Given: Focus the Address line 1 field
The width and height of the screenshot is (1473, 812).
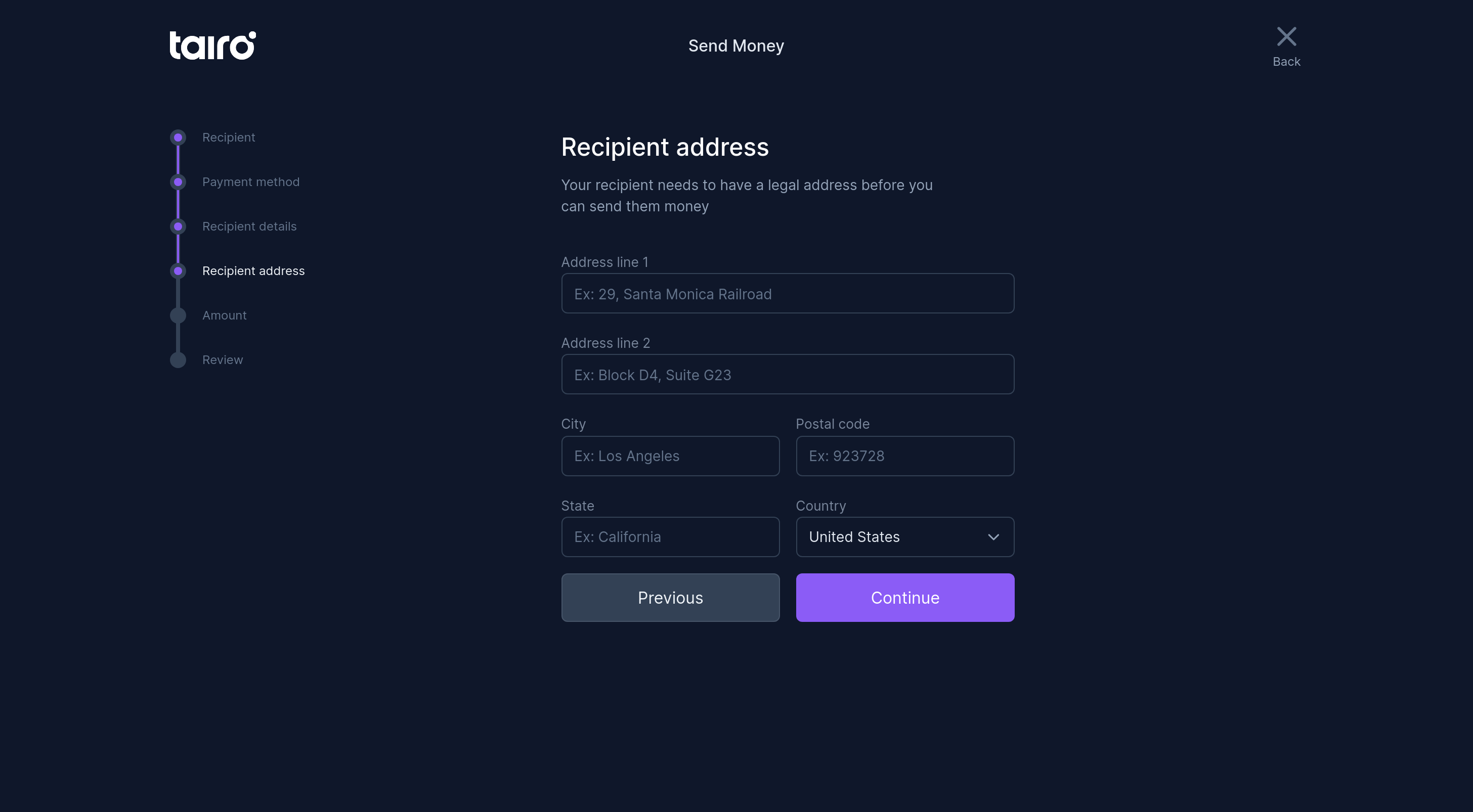Looking at the screenshot, I should (x=788, y=294).
